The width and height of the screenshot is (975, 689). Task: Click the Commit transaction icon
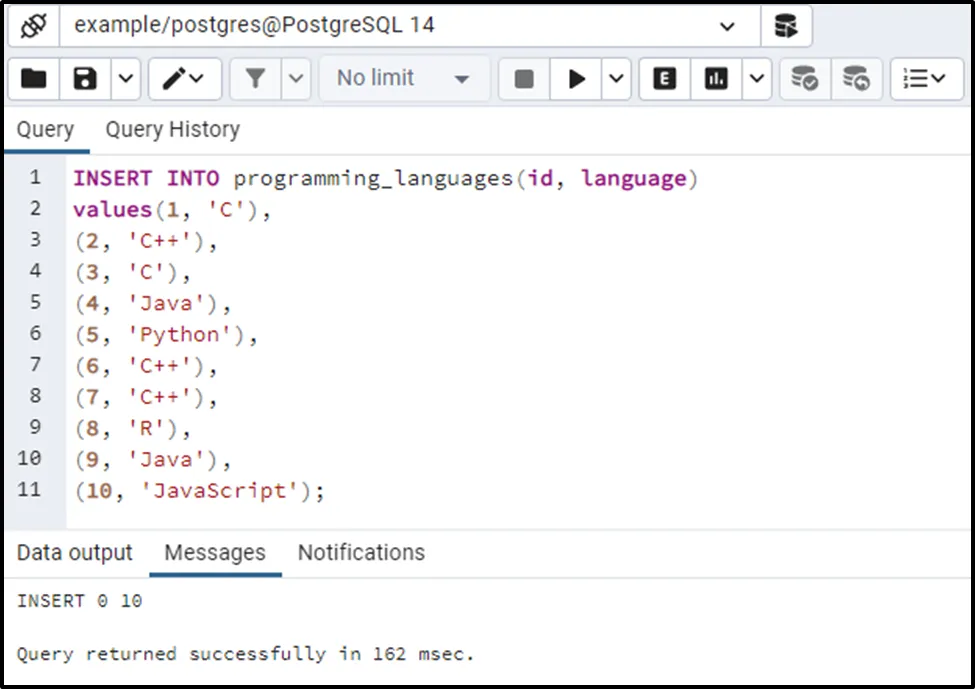click(804, 79)
